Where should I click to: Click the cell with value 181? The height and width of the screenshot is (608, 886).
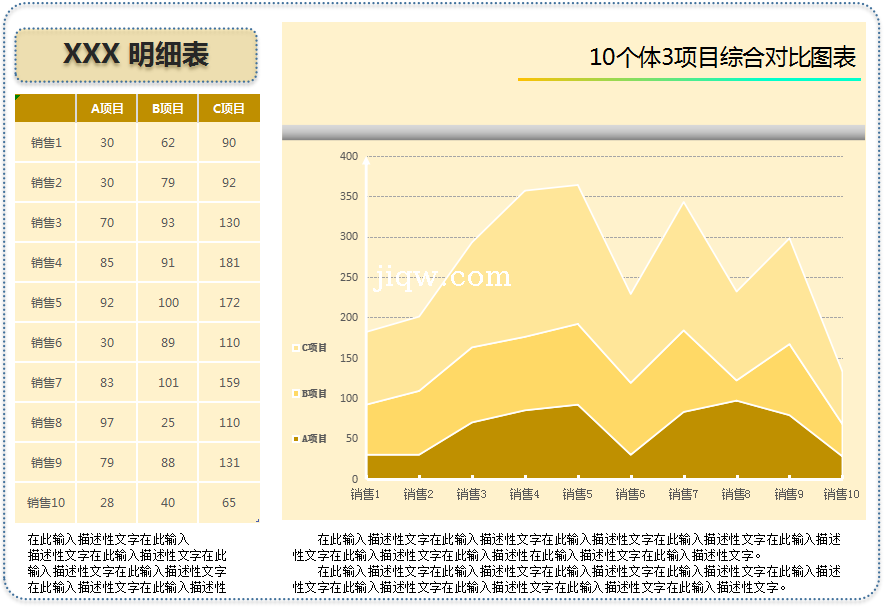(229, 263)
